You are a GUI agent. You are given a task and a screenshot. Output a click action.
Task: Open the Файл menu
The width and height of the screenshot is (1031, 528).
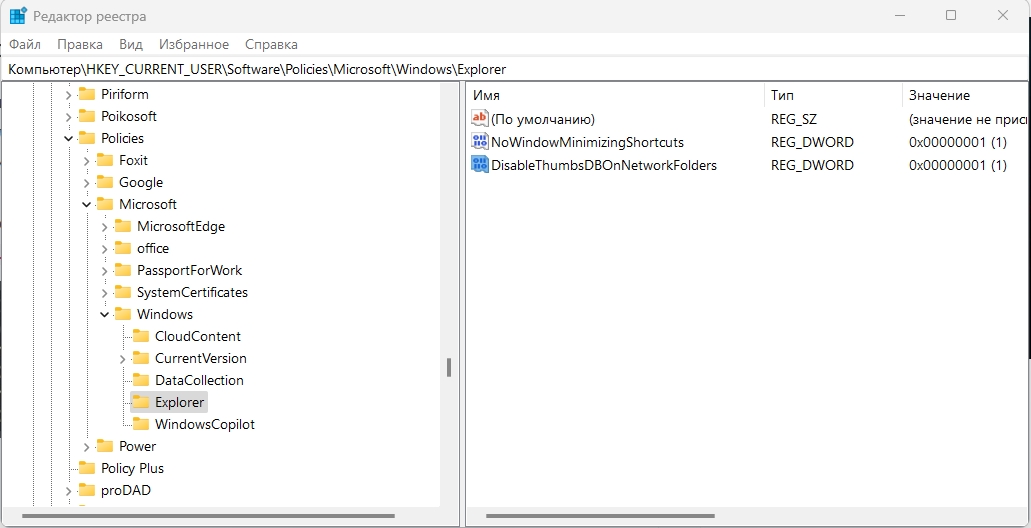click(25, 44)
